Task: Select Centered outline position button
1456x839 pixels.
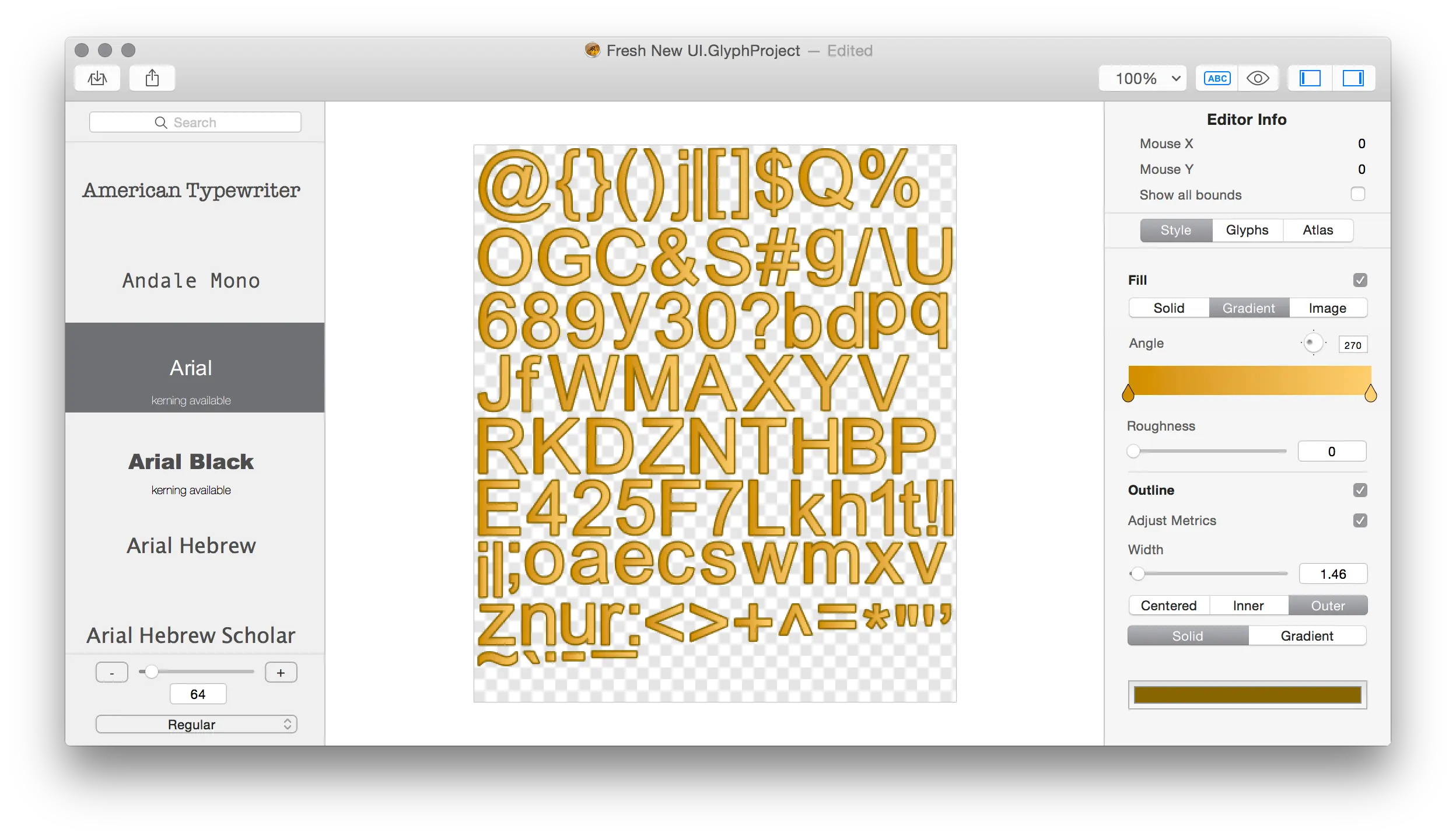Action: [1168, 605]
